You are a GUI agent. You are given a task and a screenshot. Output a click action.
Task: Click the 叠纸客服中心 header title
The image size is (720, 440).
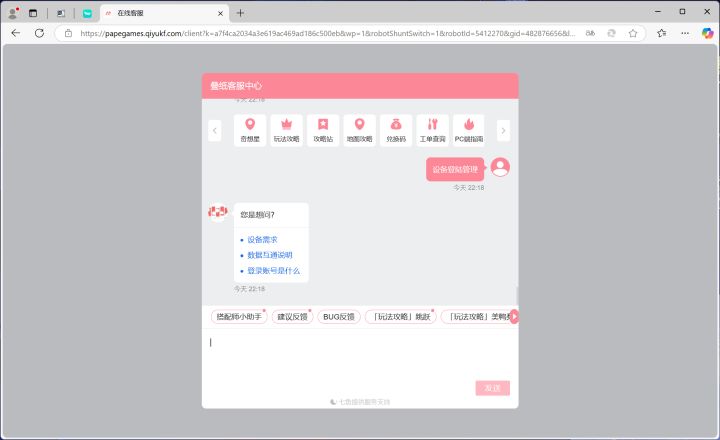coord(236,86)
